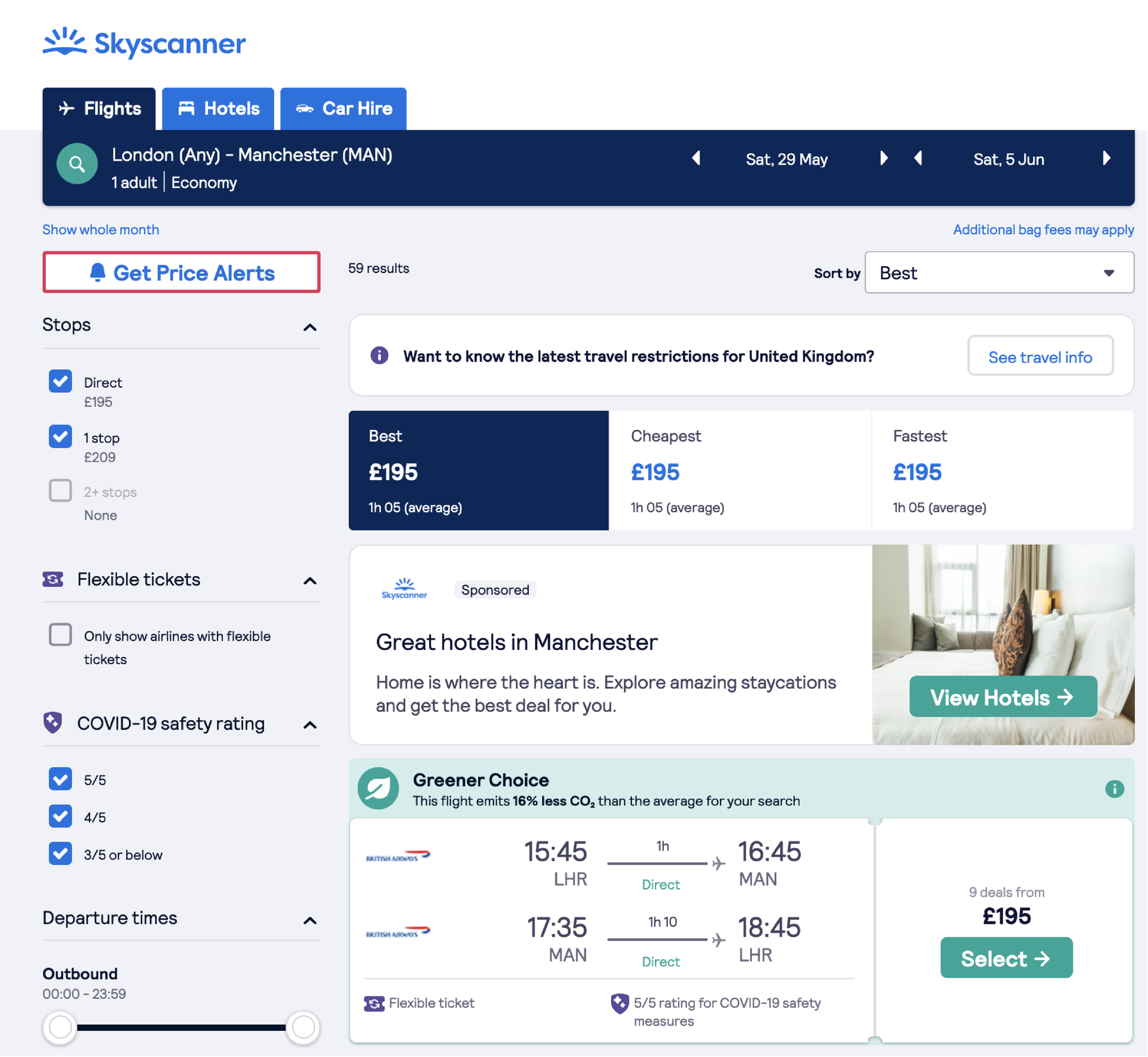Uncheck 3/5 or below safety rating
The width and height of the screenshot is (1148, 1057).
(x=61, y=854)
